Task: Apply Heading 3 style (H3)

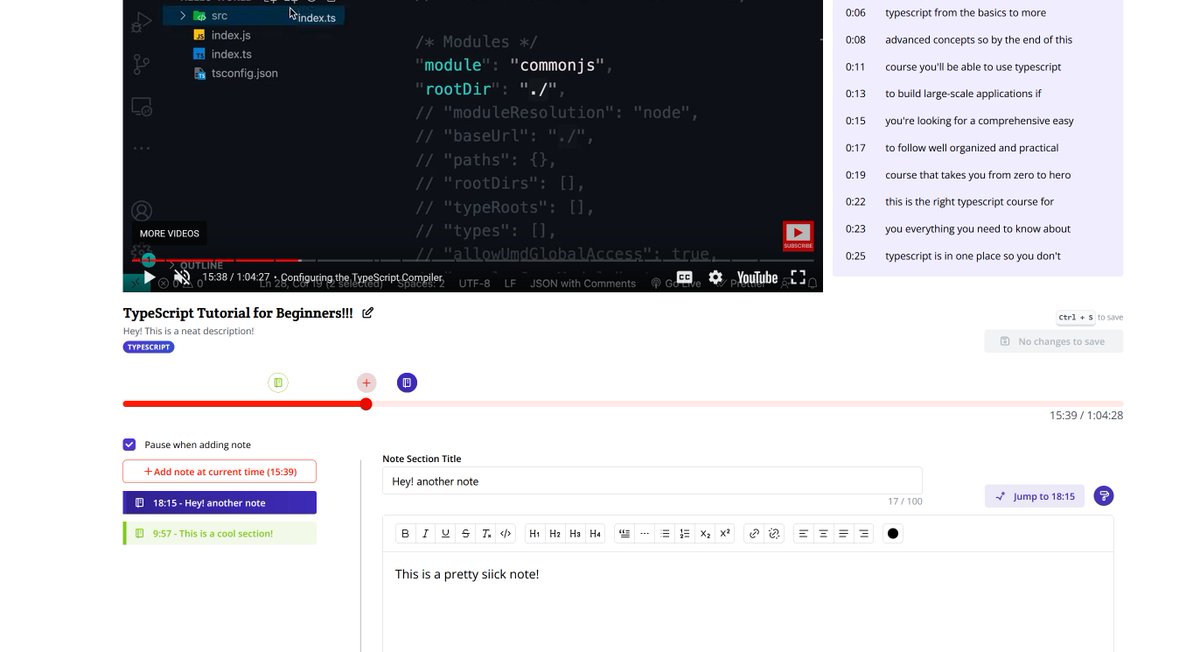Action: (575, 534)
